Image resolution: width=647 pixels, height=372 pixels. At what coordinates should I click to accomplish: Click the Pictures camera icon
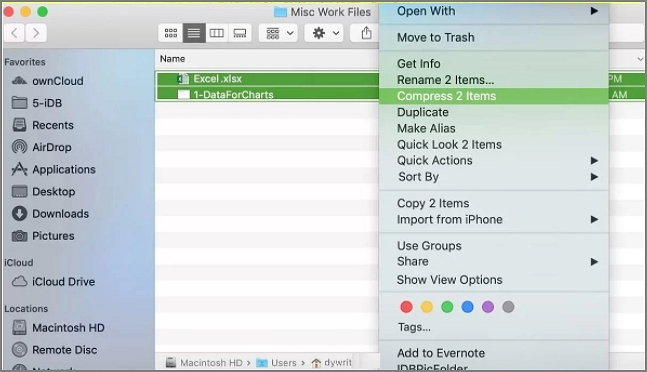click(x=19, y=236)
